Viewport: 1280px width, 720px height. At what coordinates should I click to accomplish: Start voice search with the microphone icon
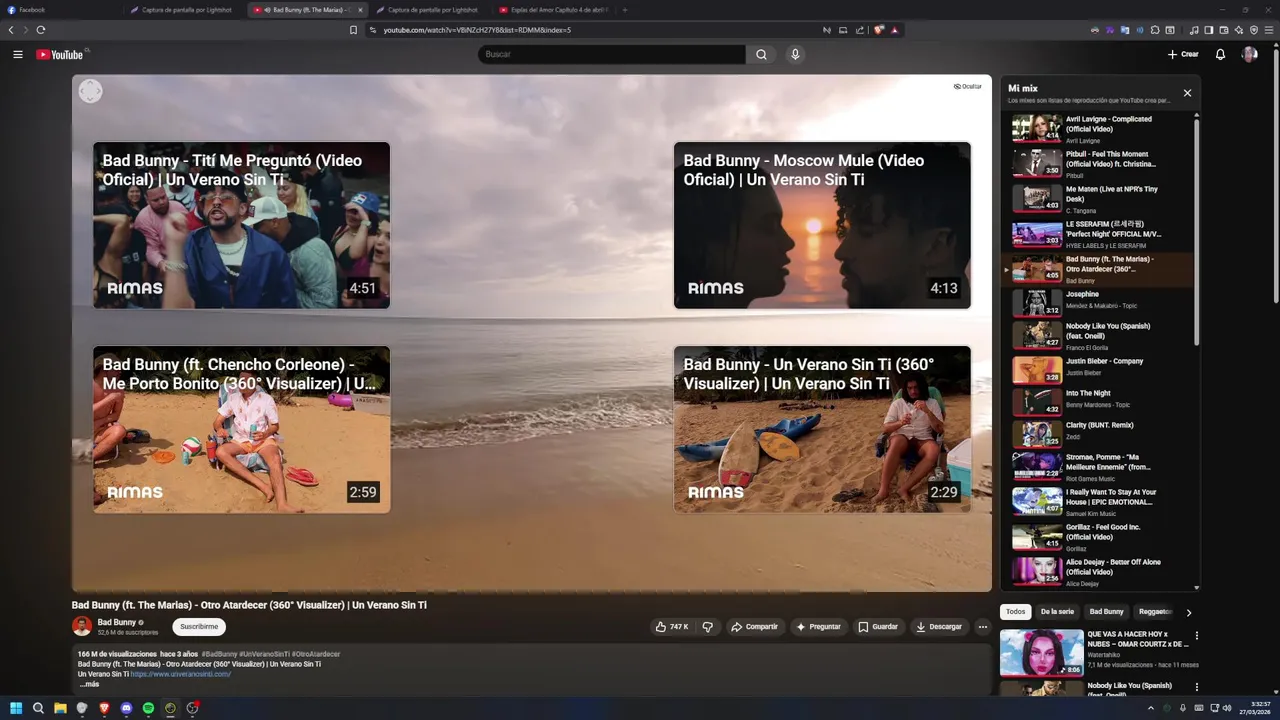[x=795, y=54]
